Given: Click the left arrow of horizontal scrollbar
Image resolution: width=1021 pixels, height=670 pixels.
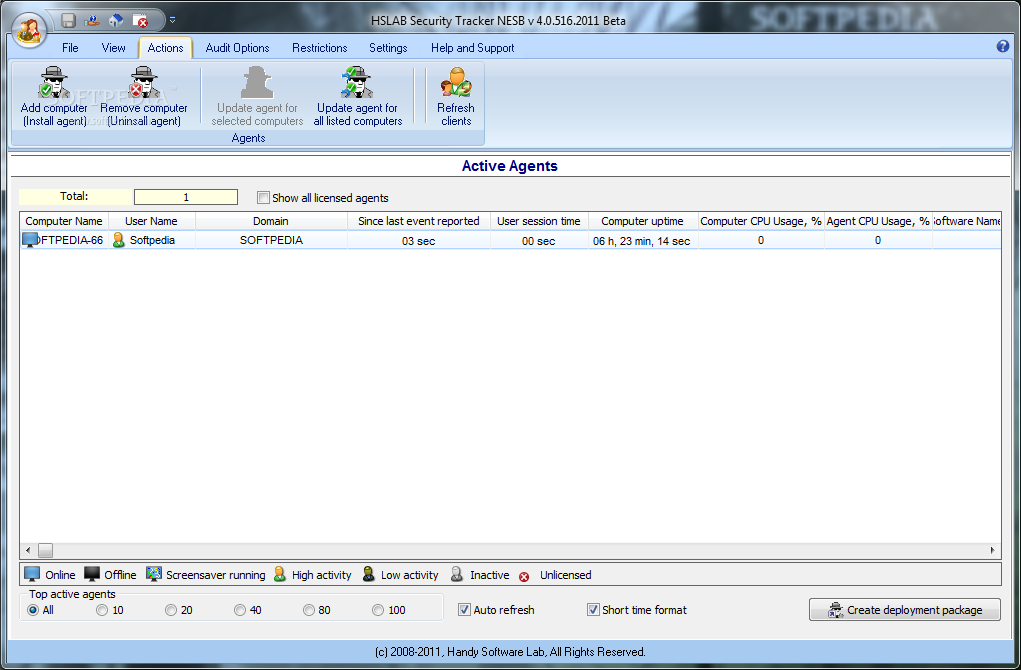Looking at the screenshot, I should pos(27,550).
